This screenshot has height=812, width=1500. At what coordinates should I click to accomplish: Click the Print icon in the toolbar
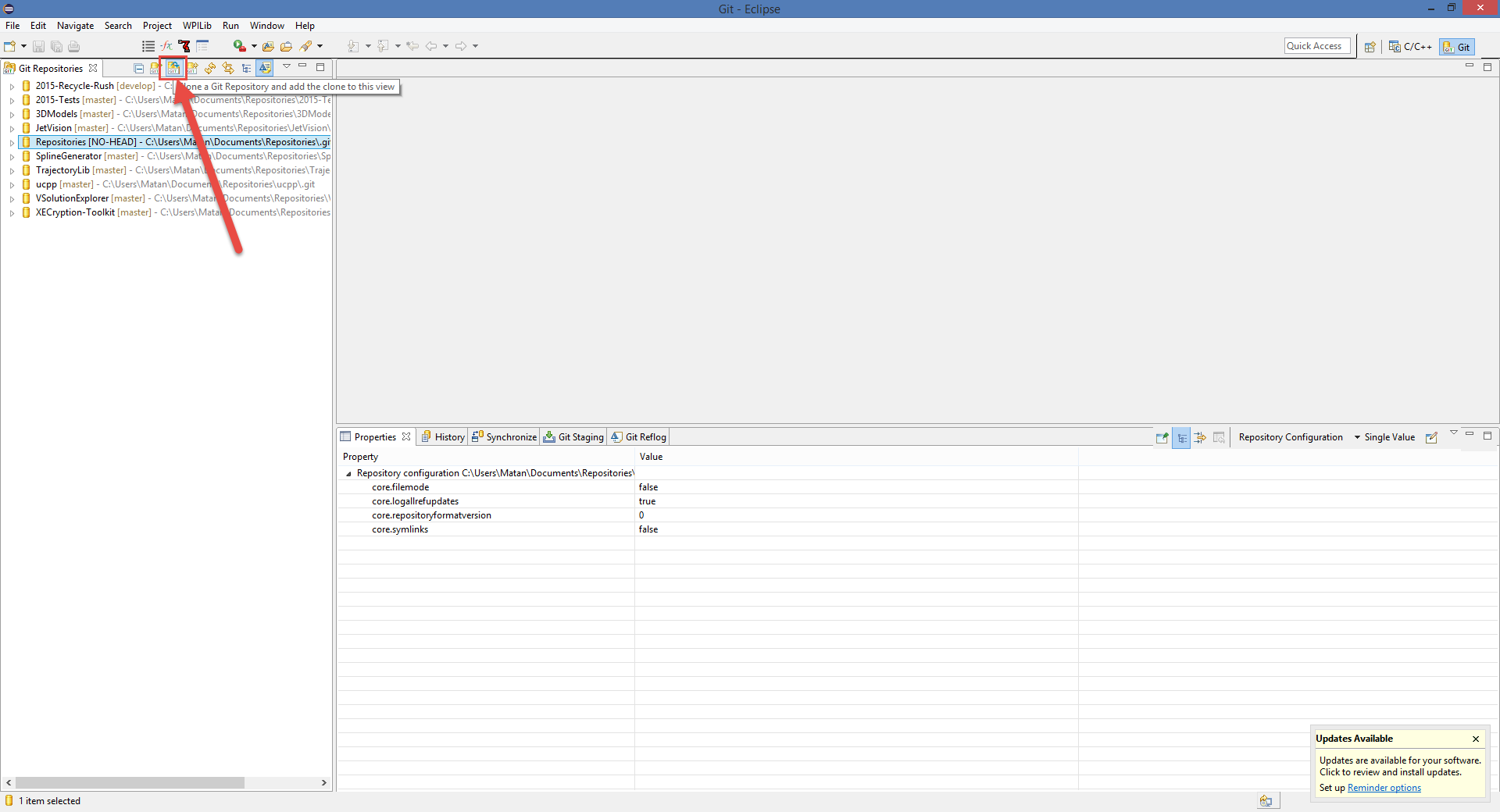(74, 46)
